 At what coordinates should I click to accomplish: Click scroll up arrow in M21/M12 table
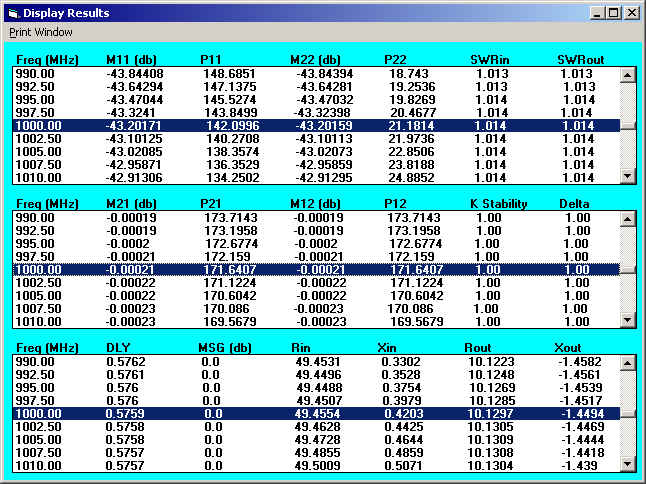point(627,218)
